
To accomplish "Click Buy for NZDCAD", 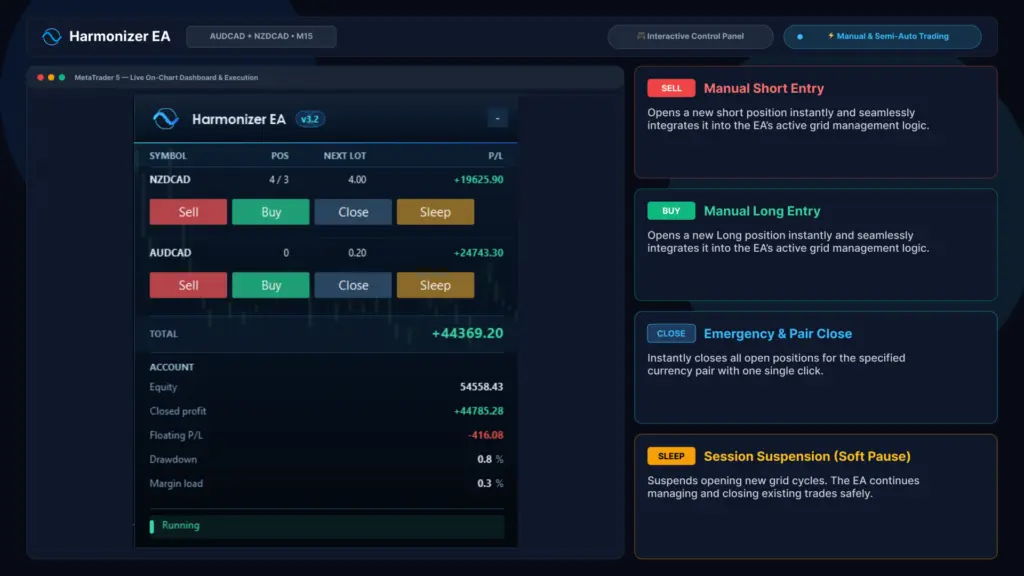I will click(271, 212).
